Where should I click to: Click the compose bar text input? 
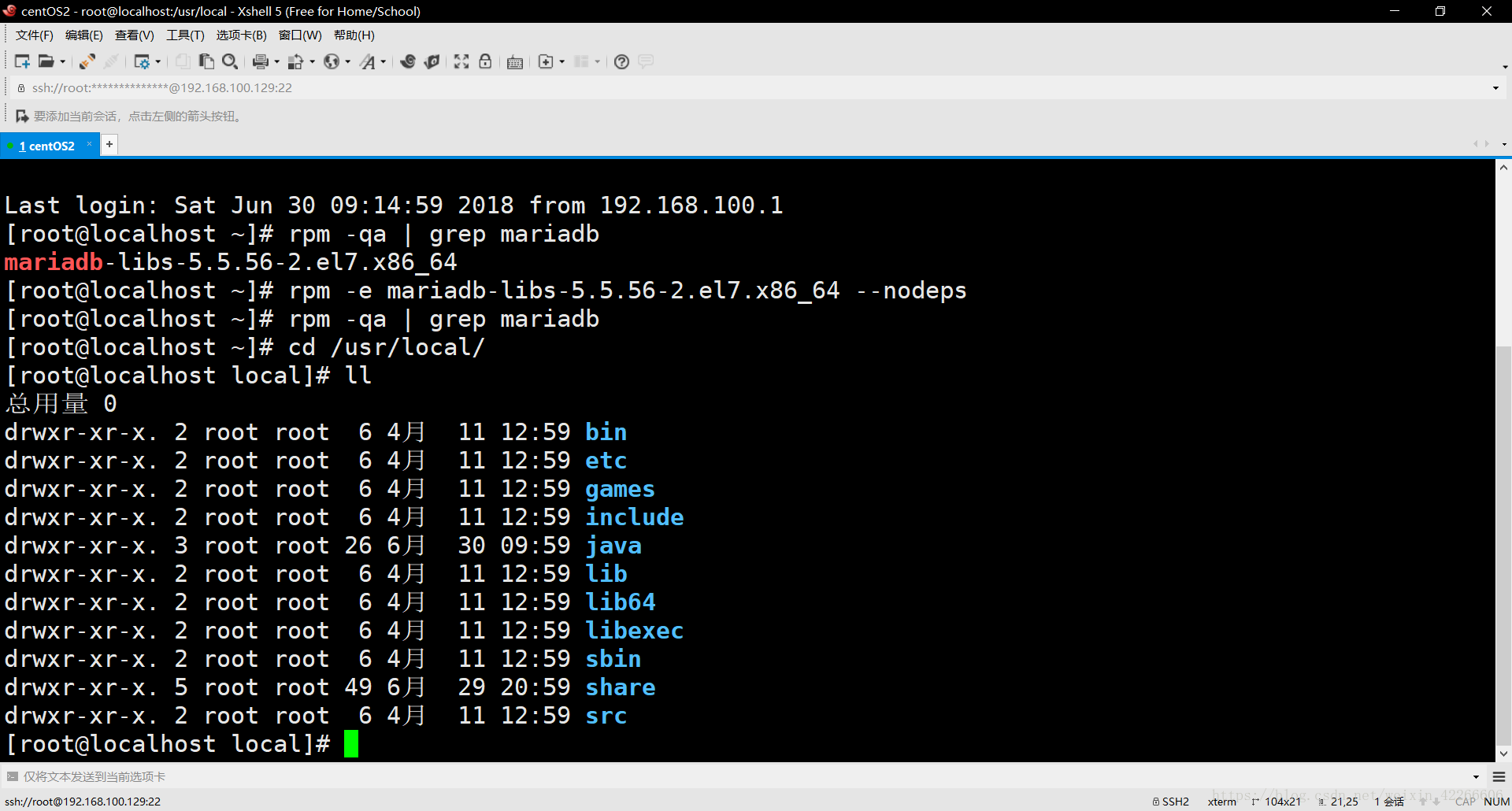[740, 776]
